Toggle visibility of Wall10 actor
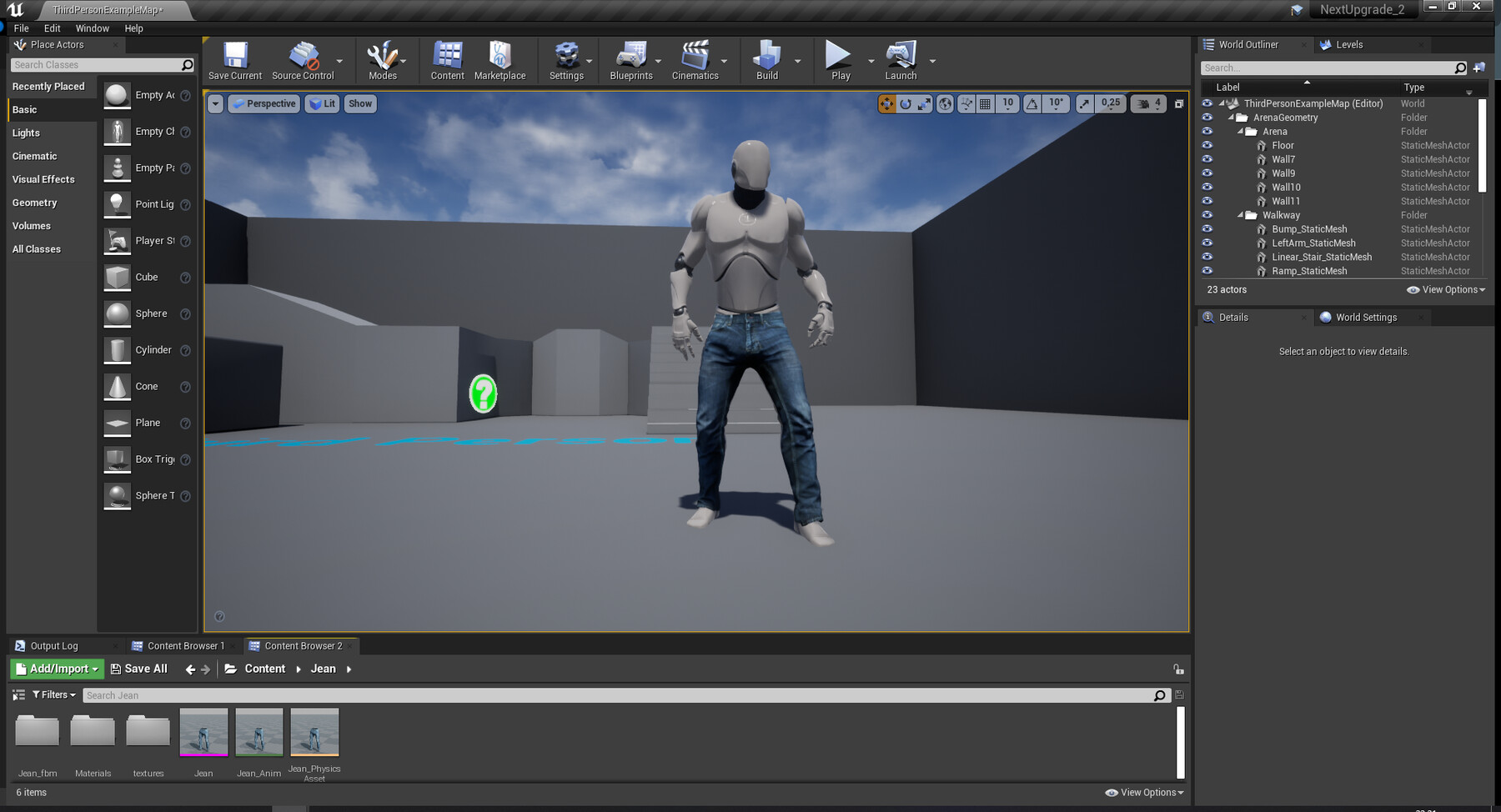The image size is (1501, 812). tap(1207, 188)
